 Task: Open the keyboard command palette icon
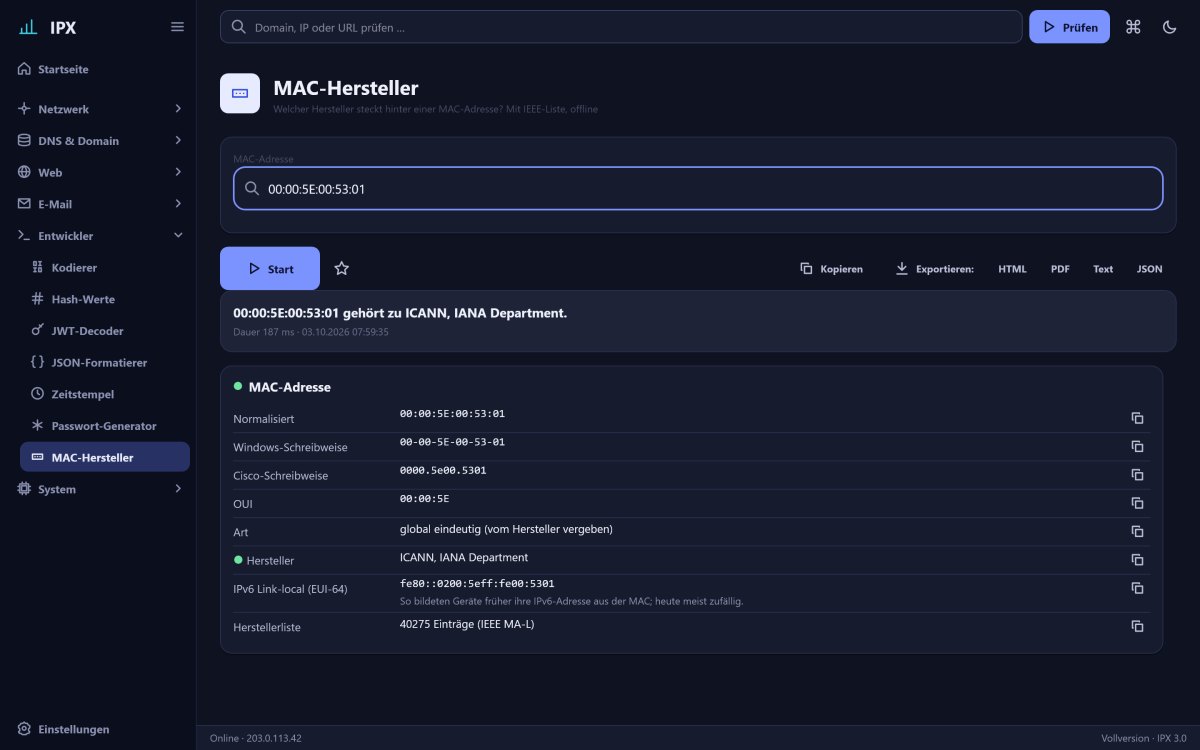(1133, 27)
